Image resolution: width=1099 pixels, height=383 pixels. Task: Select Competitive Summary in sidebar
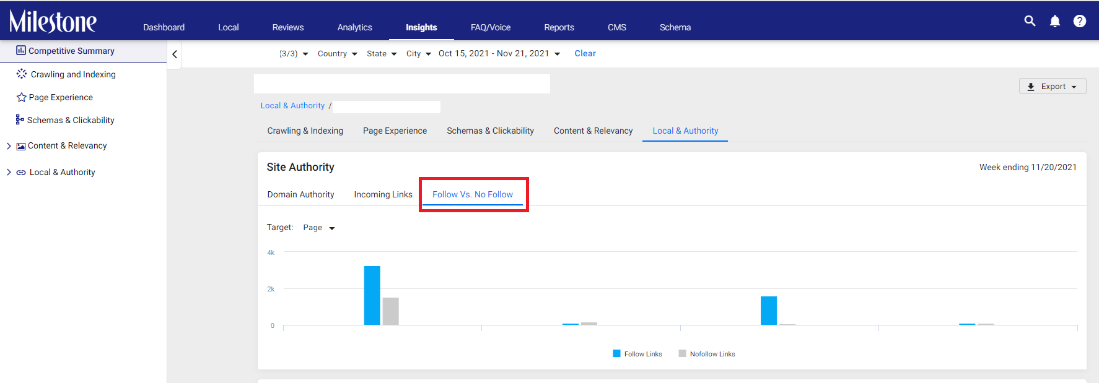point(71,51)
